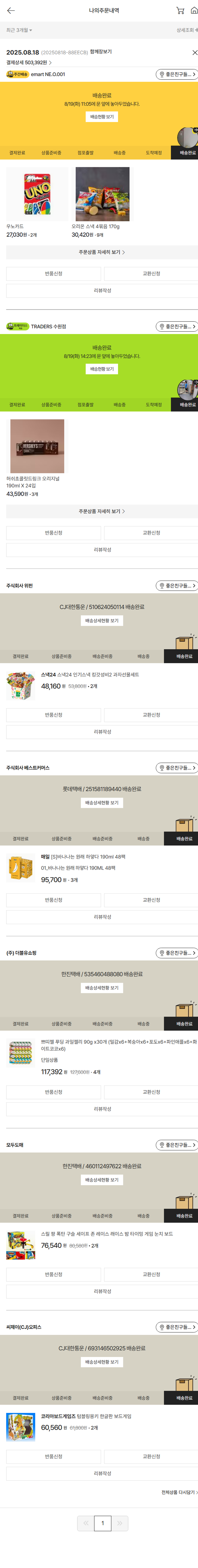Select 배송완료 step in TRADERS 수원점 tracker
Viewport: 198px width, 1568px height.
coord(184,405)
